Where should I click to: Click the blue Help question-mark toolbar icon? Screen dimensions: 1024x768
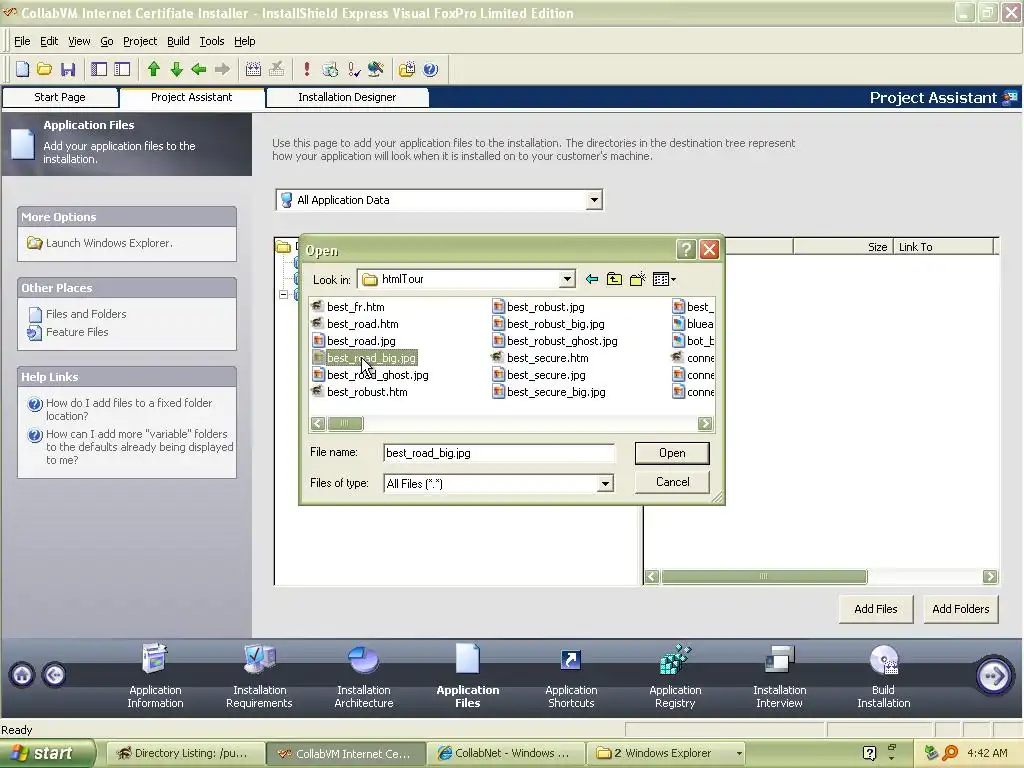pyautogui.click(x=430, y=69)
